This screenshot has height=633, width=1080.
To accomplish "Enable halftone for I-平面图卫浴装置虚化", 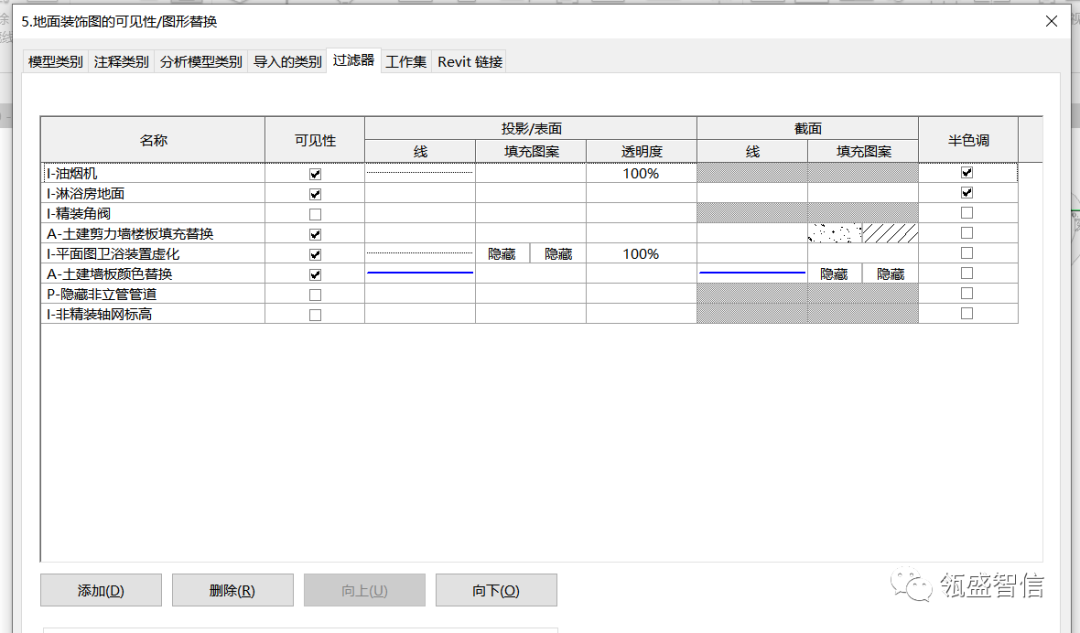I will point(967,253).
